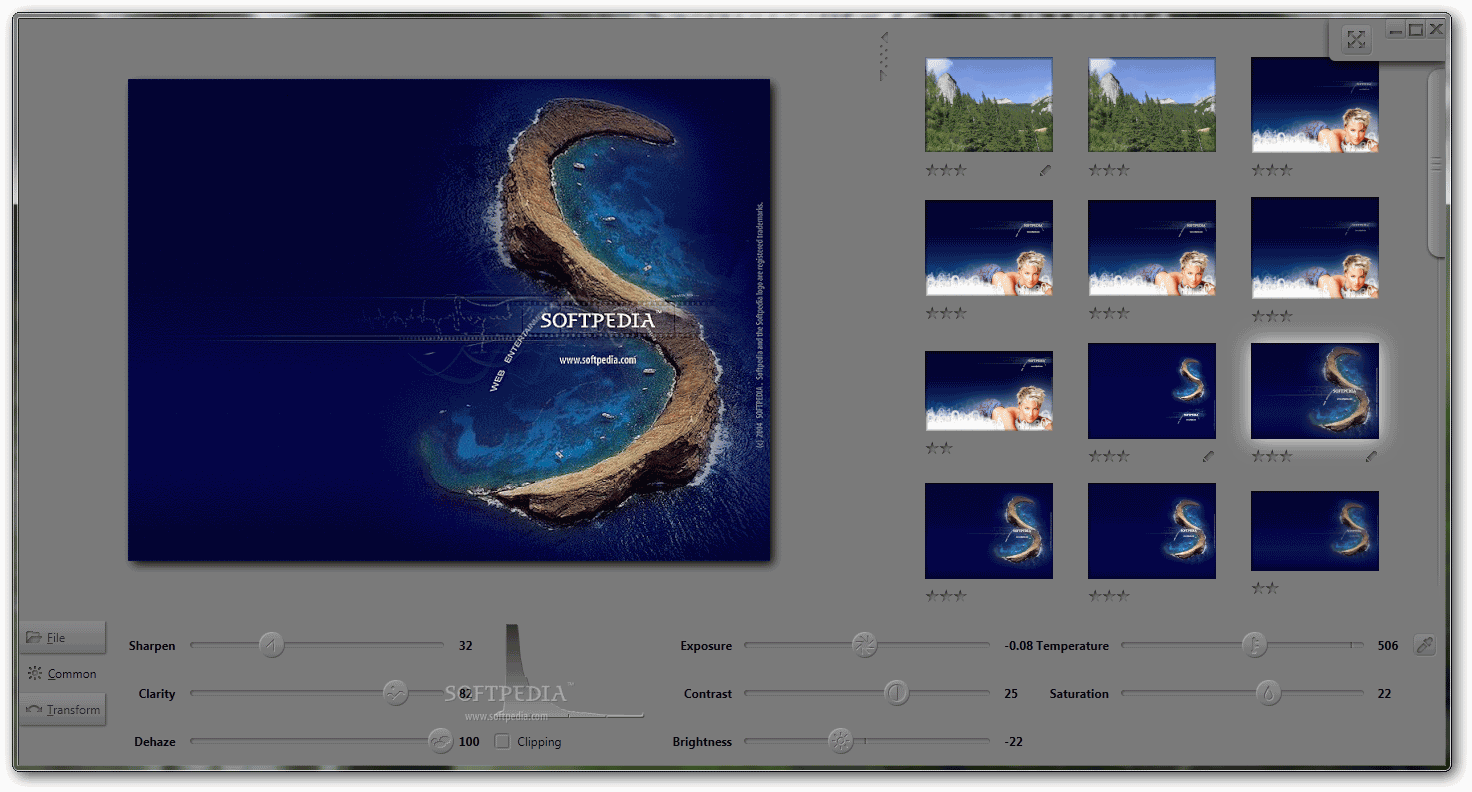Click the Saturation label
This screenshot has height=792, width=1472.
pyautogui.click(x=1079, y=694)
